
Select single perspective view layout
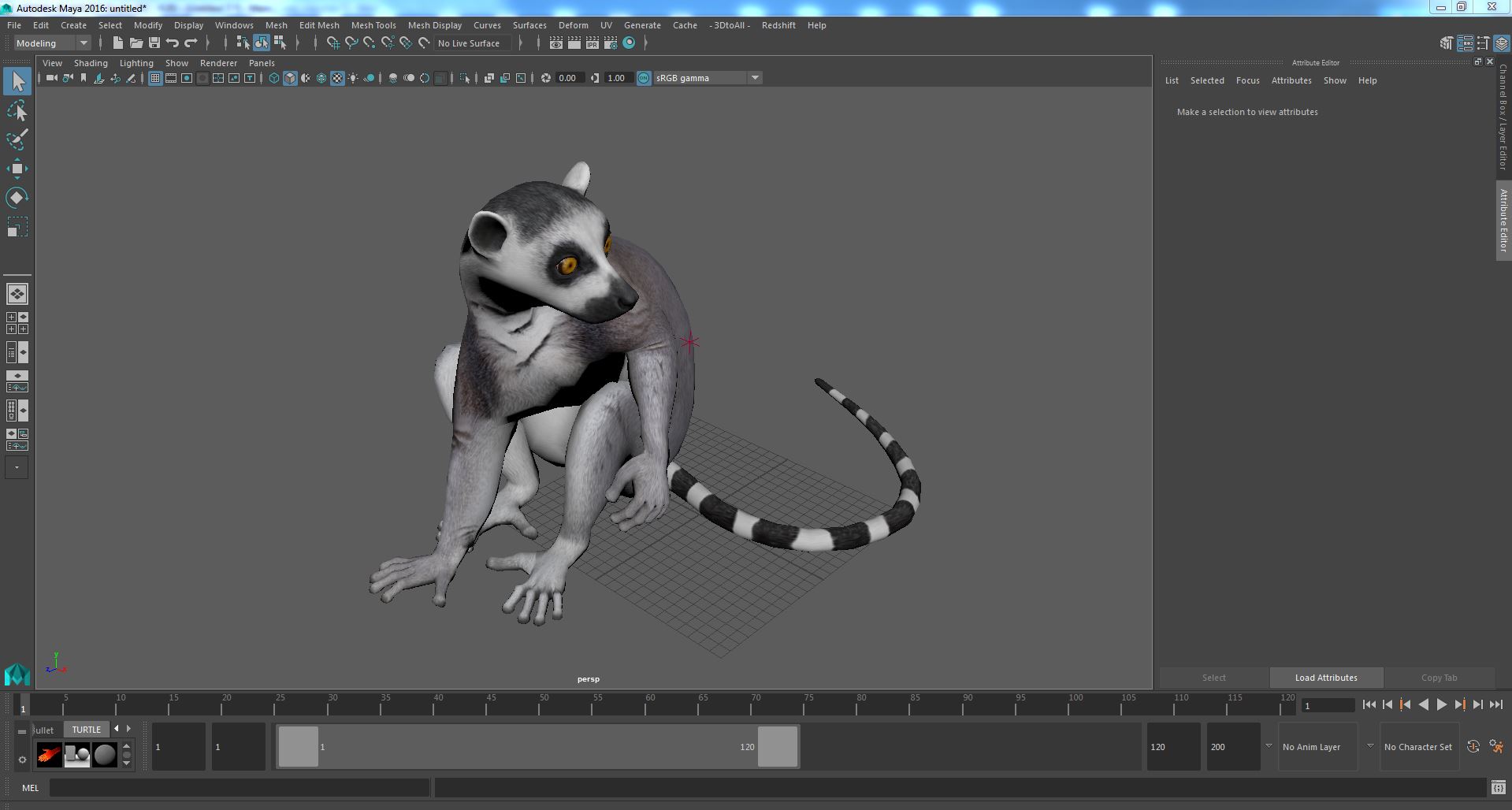pos(17,294)
